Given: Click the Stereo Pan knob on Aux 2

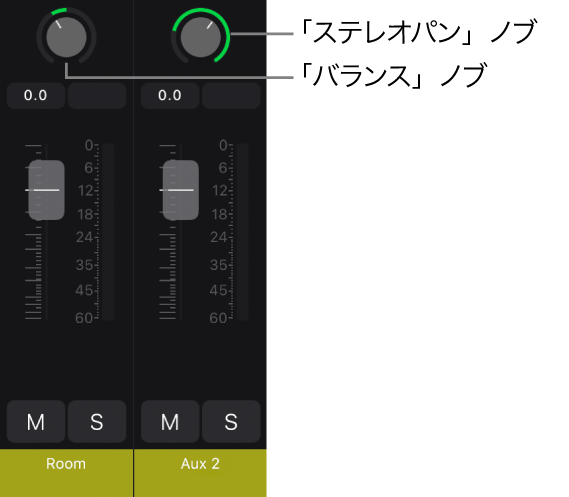Looking at the screenshot, I should pos(201,37).
